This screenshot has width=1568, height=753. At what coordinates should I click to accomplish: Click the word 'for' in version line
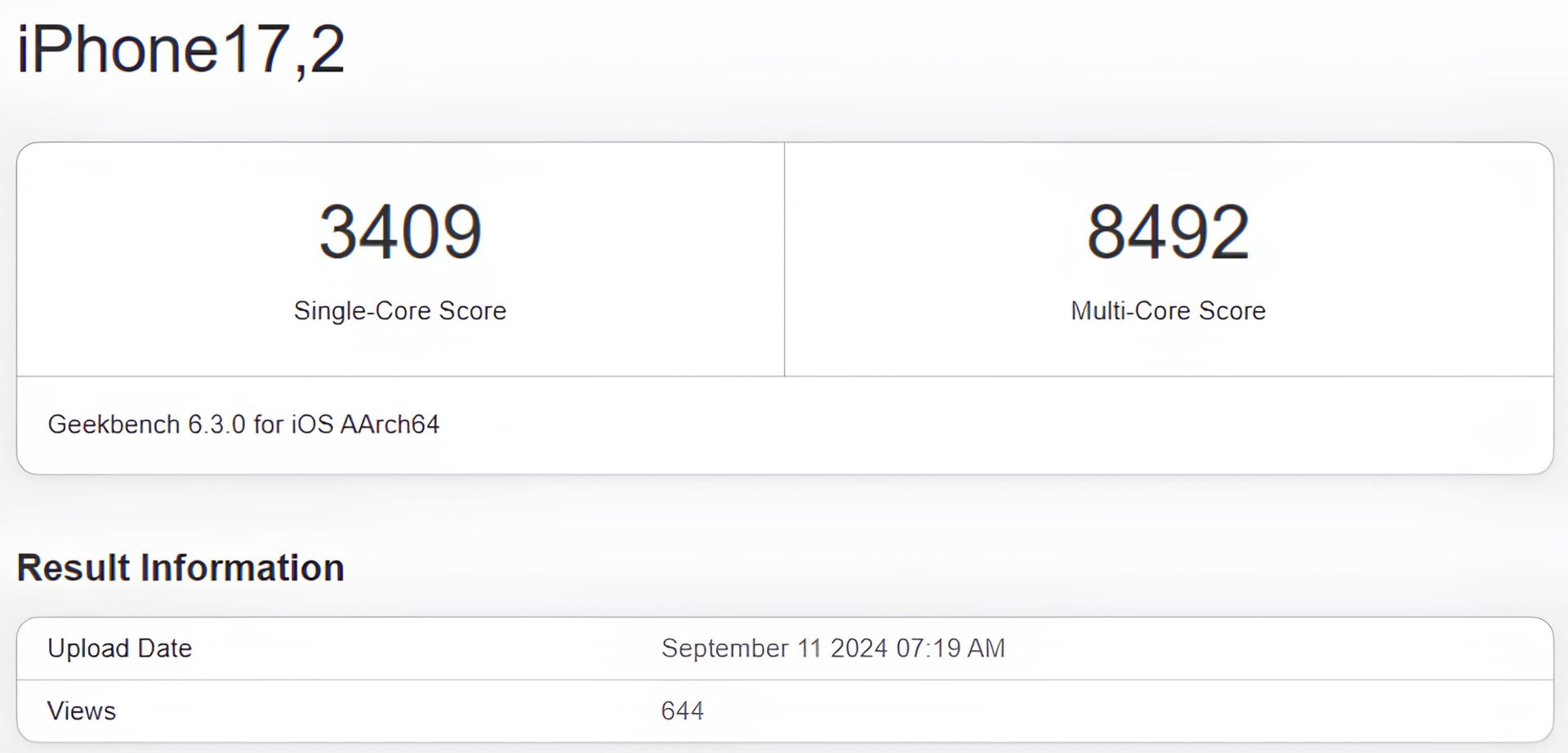(x=268, y=425)
